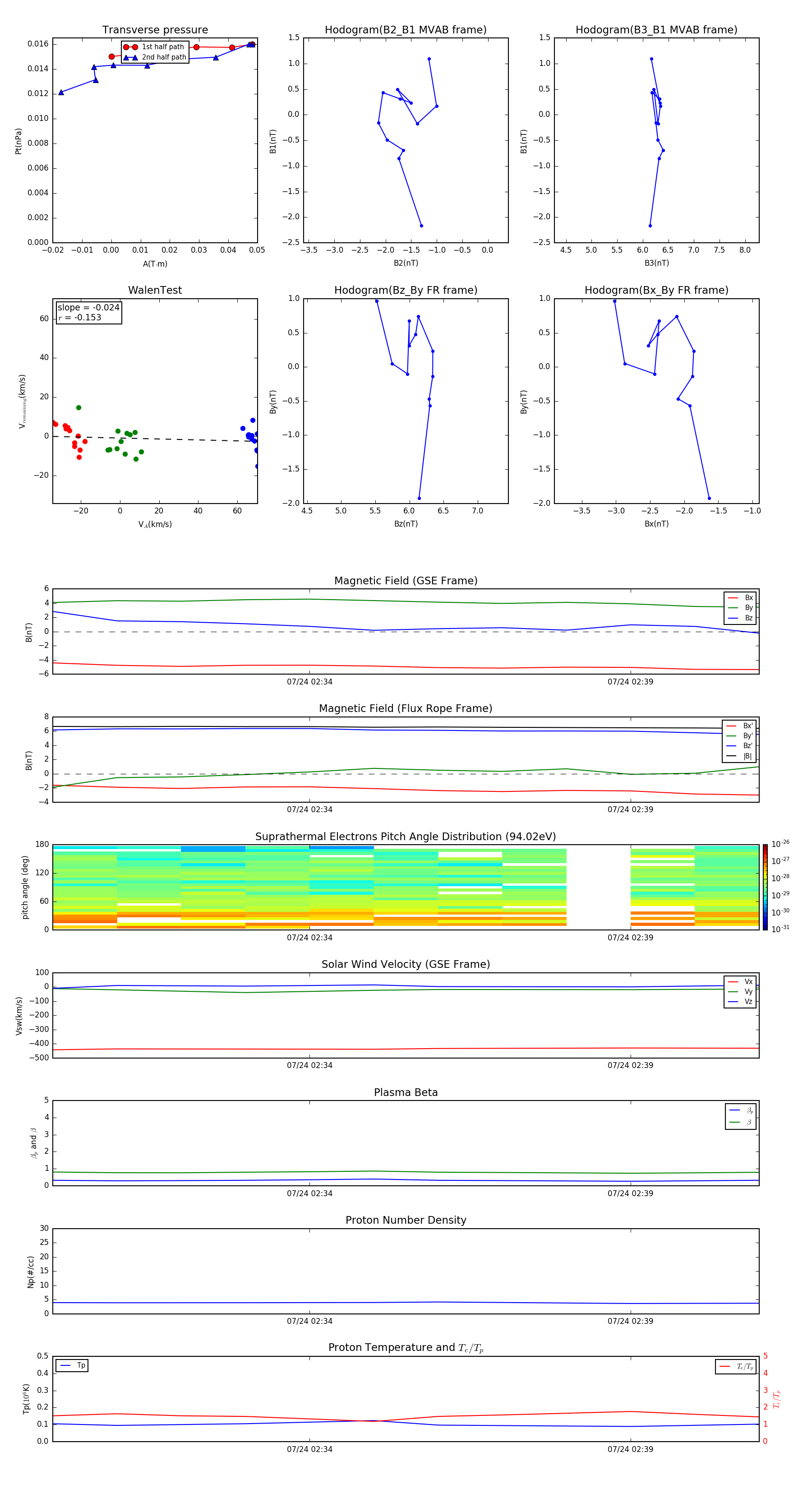Click the Vy legend entry
The image size is (812, 1489).
coord(740,991)
